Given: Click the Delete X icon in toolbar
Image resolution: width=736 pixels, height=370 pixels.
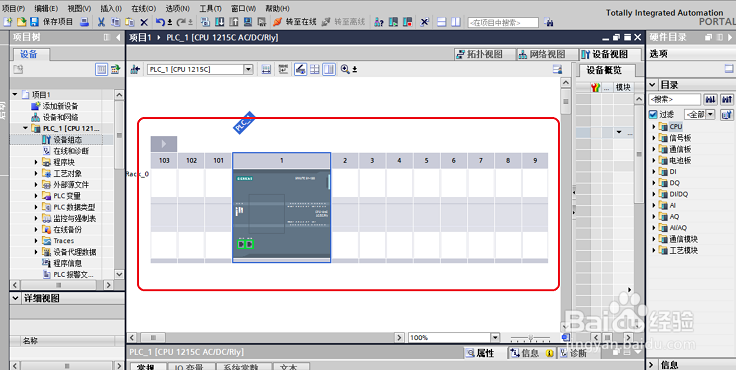Looking at the screenshot, I should [144, 22].
